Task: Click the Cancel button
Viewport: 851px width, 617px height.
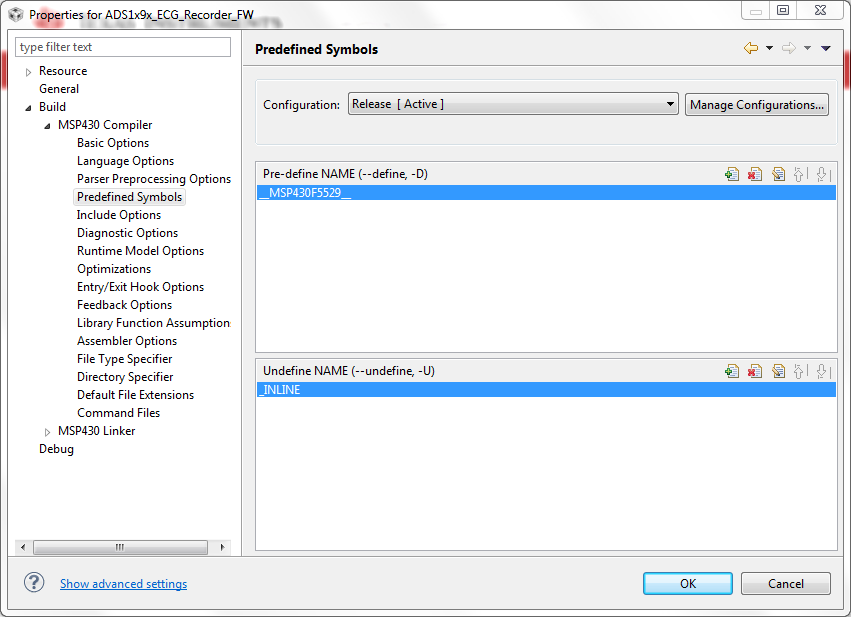Action: (785, 583)
